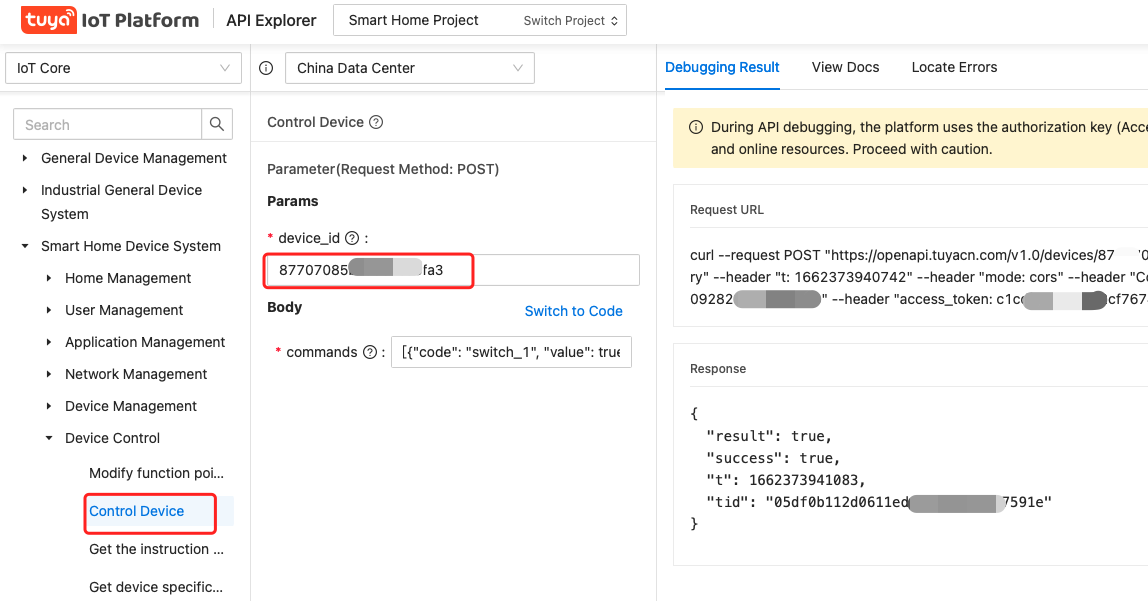
Task: Expand User Management node
Action: coord(49,310)
